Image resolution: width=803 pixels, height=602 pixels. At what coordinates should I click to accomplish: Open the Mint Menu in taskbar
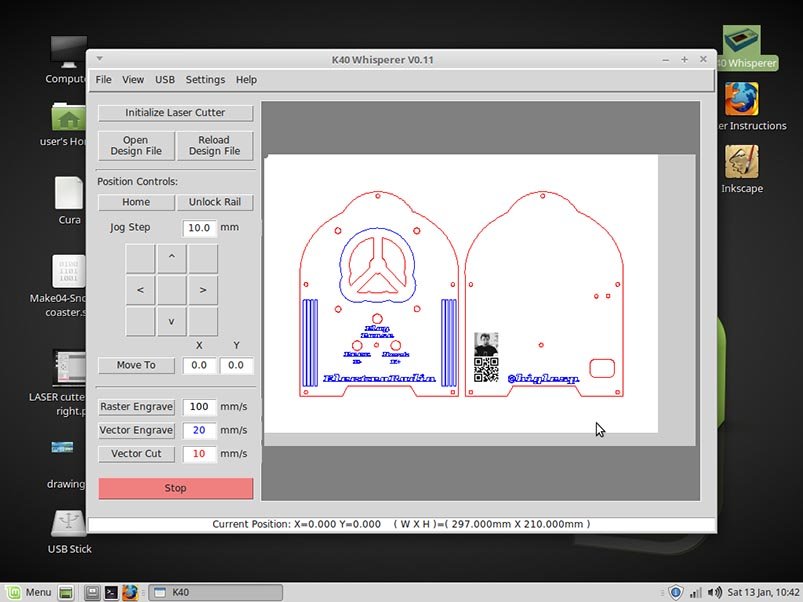point(30,591)
